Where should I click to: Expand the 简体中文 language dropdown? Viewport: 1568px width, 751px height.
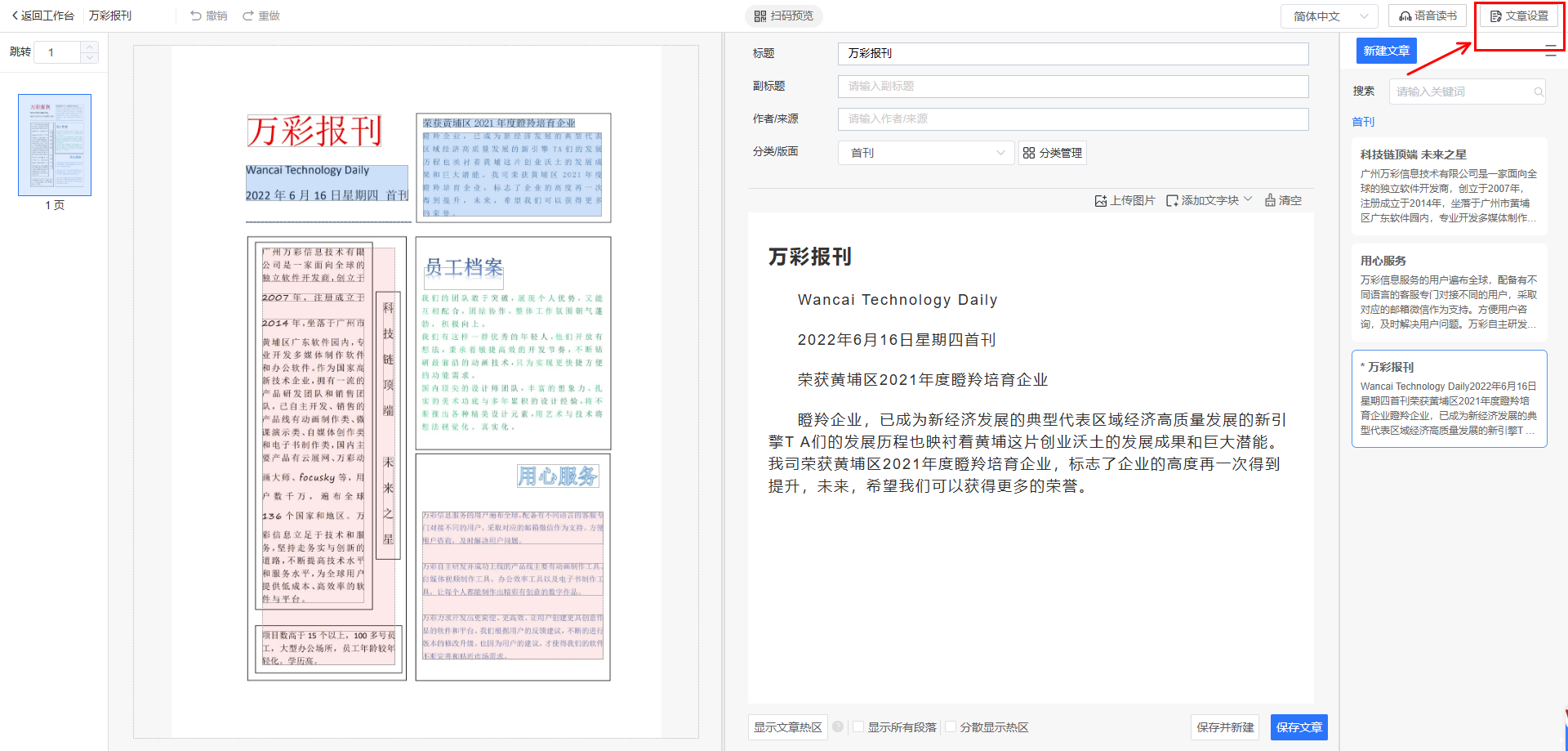click(1329, 16)
